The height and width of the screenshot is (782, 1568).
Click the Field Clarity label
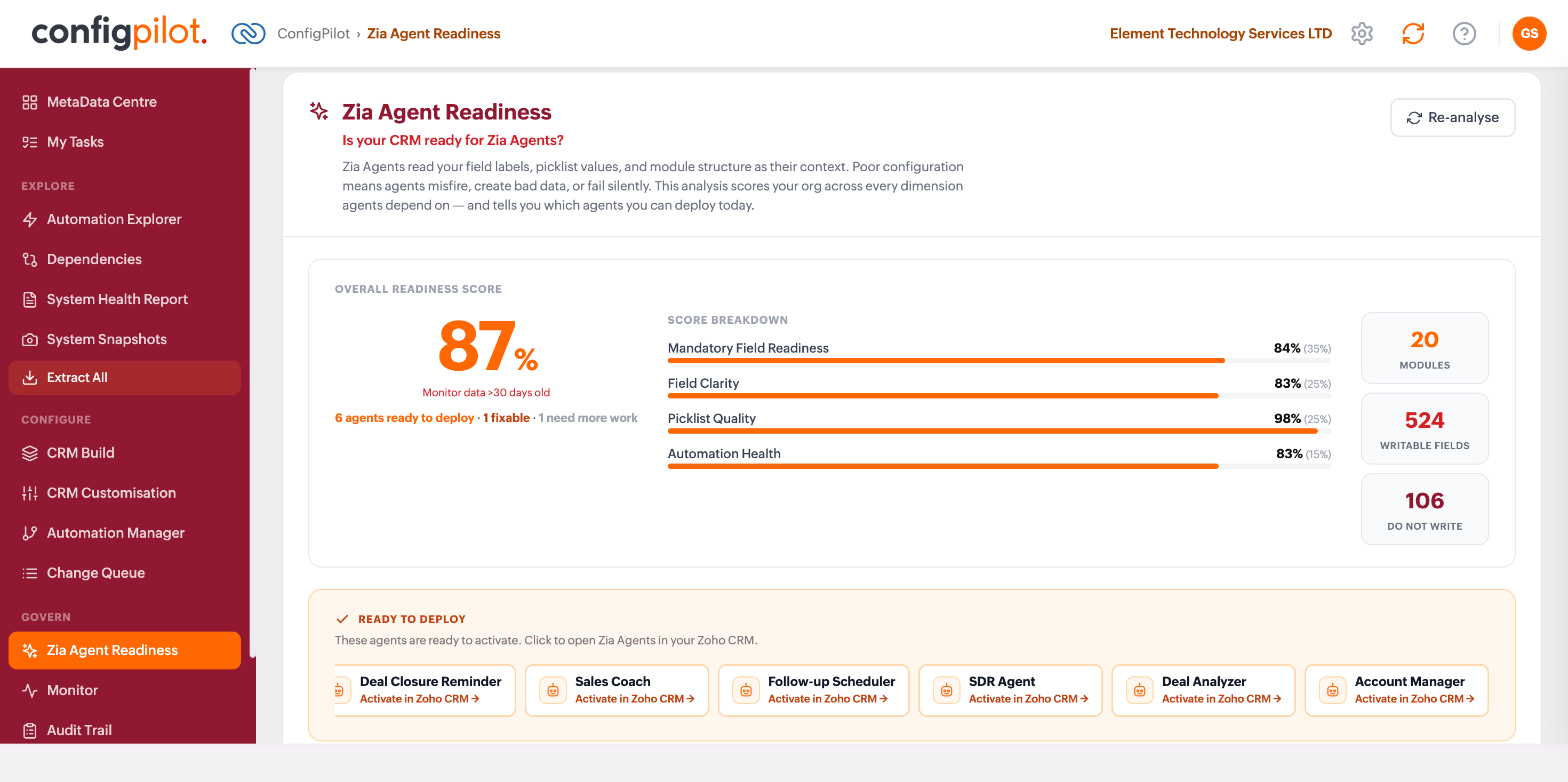click(x=703, y=383)
